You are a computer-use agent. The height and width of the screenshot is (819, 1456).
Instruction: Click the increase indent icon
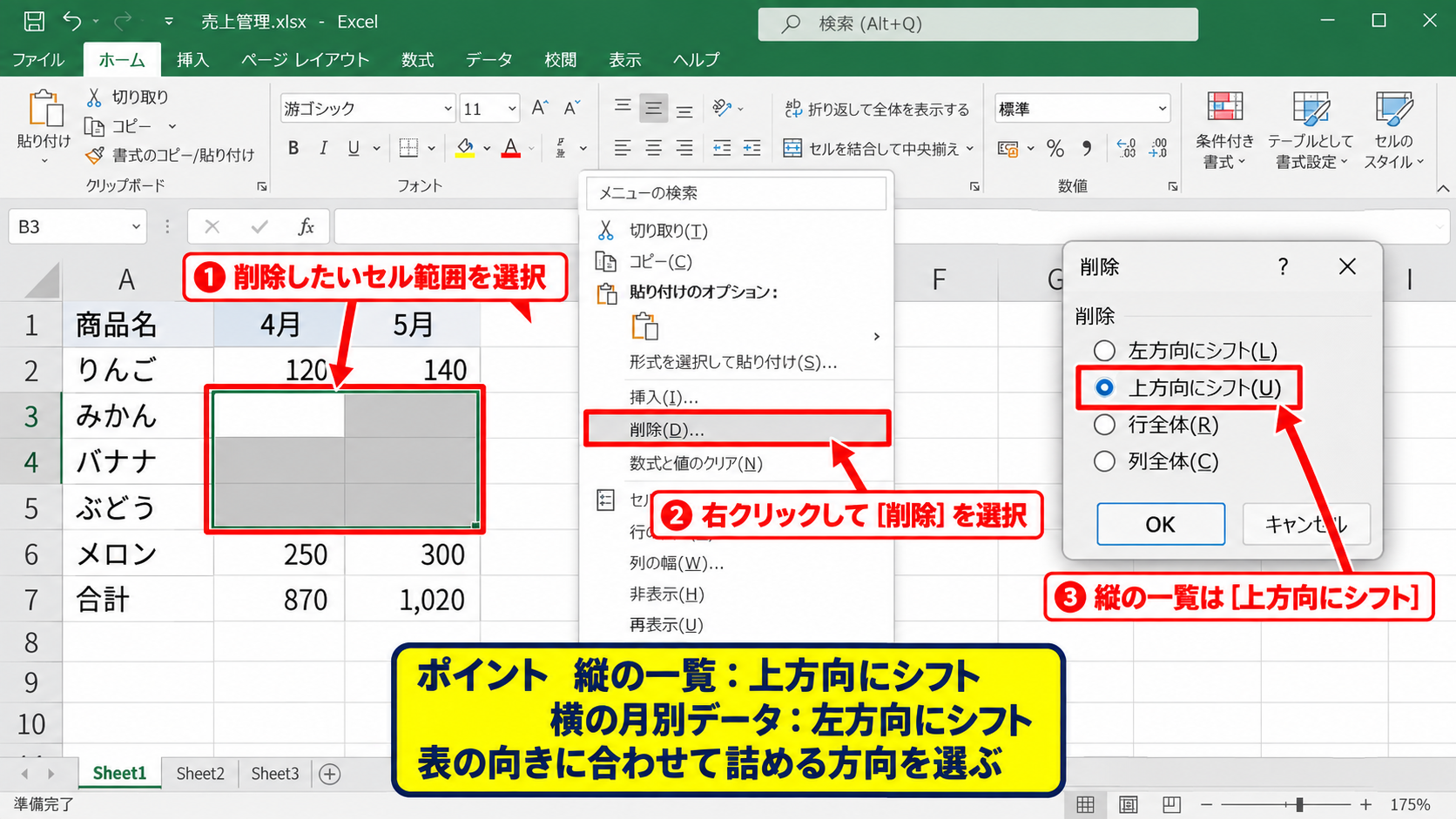(x=752, y=148)
